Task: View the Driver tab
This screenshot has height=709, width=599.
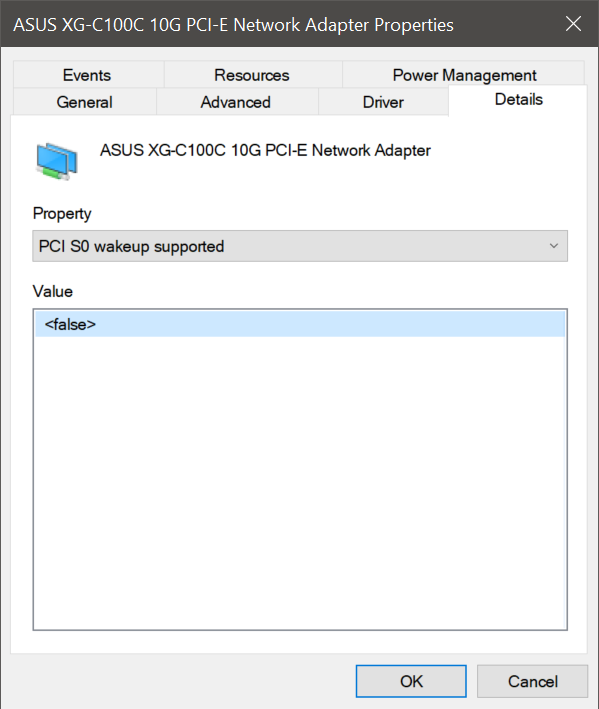Action: (x=383, y=102)
